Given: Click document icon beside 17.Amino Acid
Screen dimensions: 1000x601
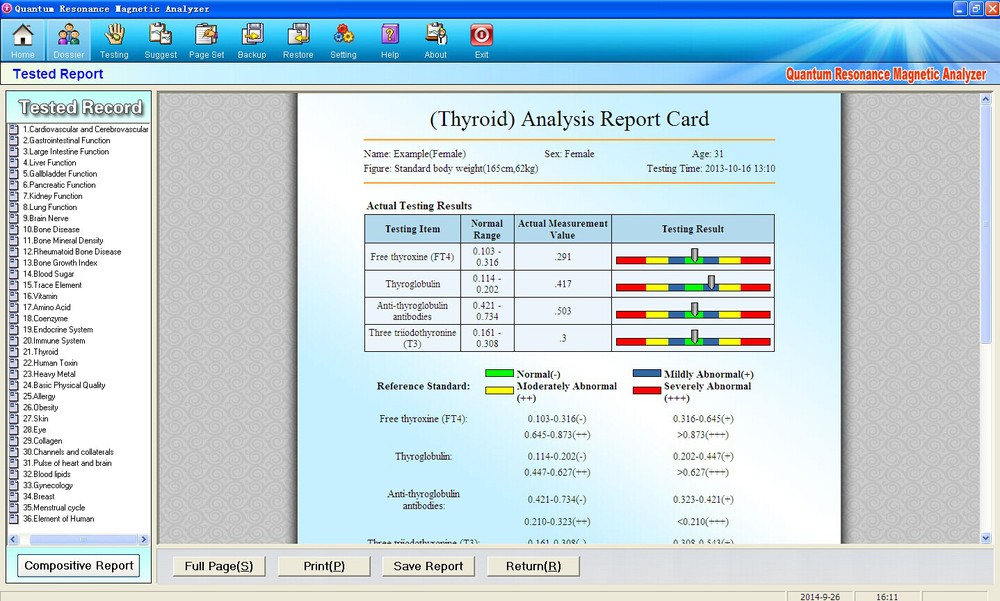Looking at the screenshot, I should coord(14,307).
